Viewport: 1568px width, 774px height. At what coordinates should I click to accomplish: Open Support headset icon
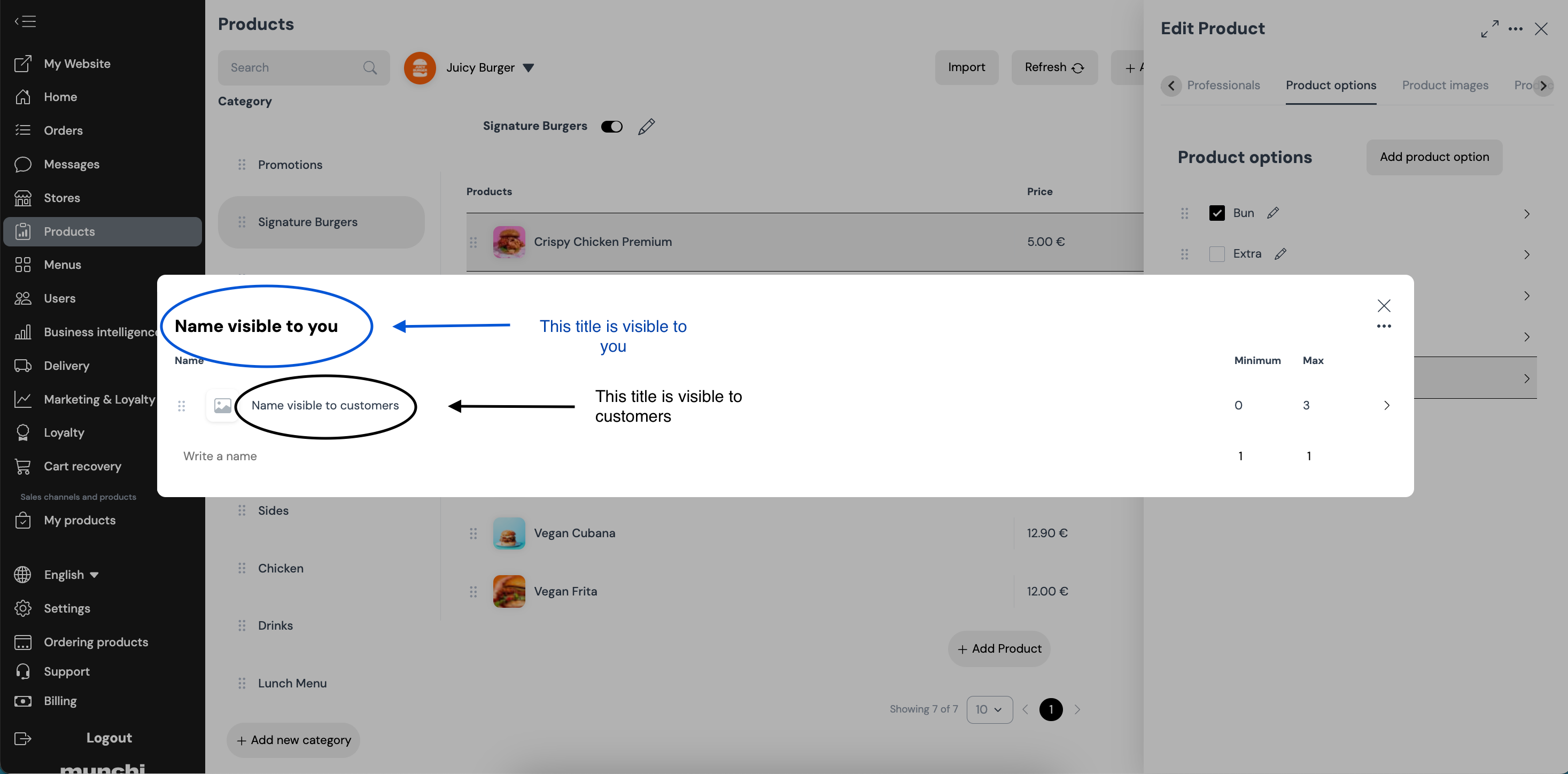click(23, 671)
